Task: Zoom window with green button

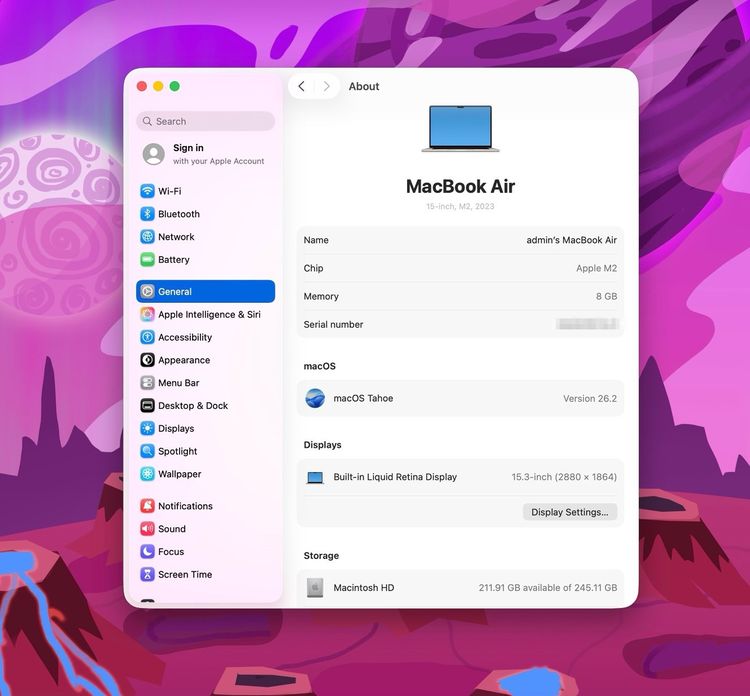Action: 175,86
